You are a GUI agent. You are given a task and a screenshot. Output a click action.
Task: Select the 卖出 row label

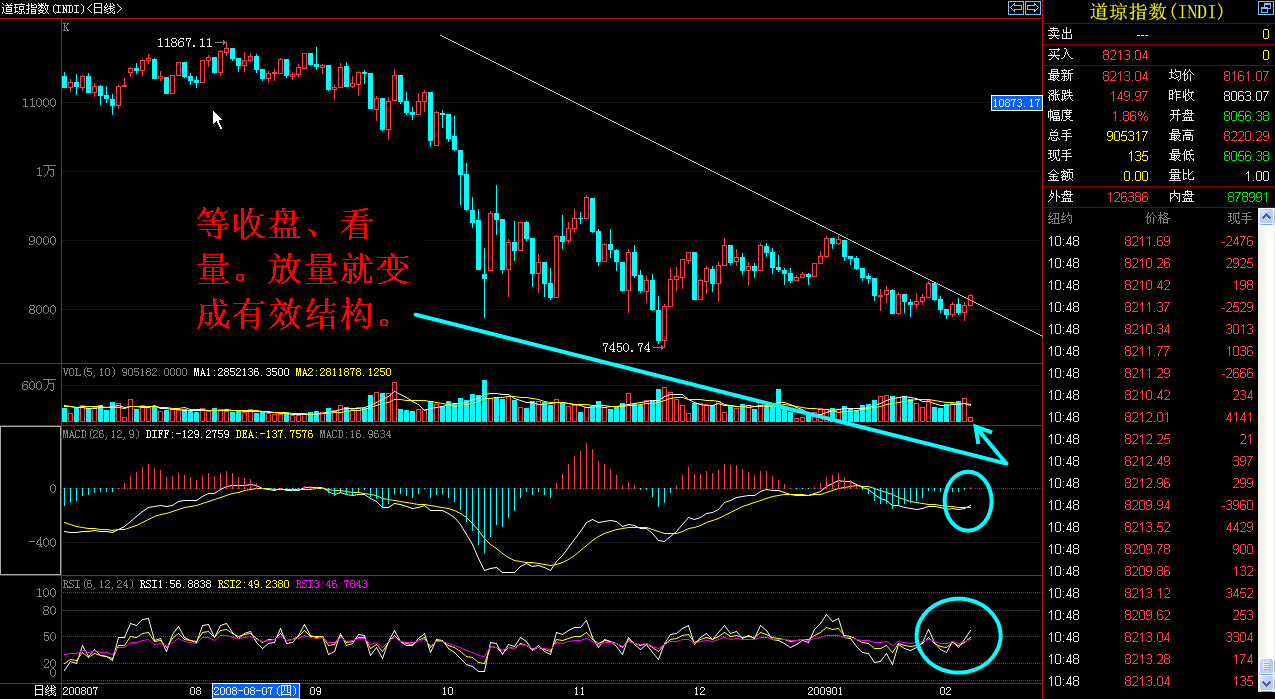(x=1060, y=34)
